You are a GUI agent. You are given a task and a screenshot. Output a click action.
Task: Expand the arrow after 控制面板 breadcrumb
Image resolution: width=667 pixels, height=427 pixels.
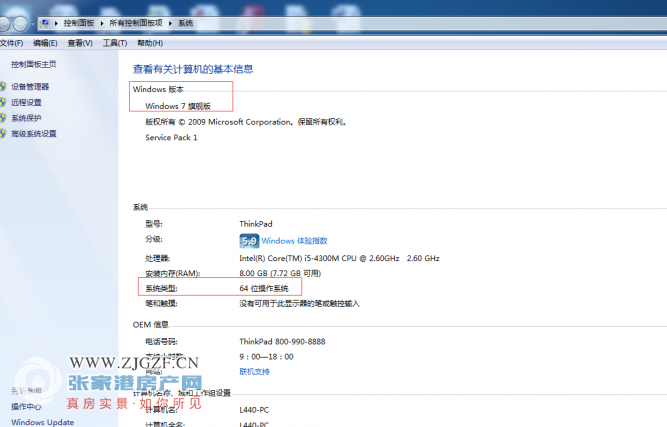(x=102, y=23)
